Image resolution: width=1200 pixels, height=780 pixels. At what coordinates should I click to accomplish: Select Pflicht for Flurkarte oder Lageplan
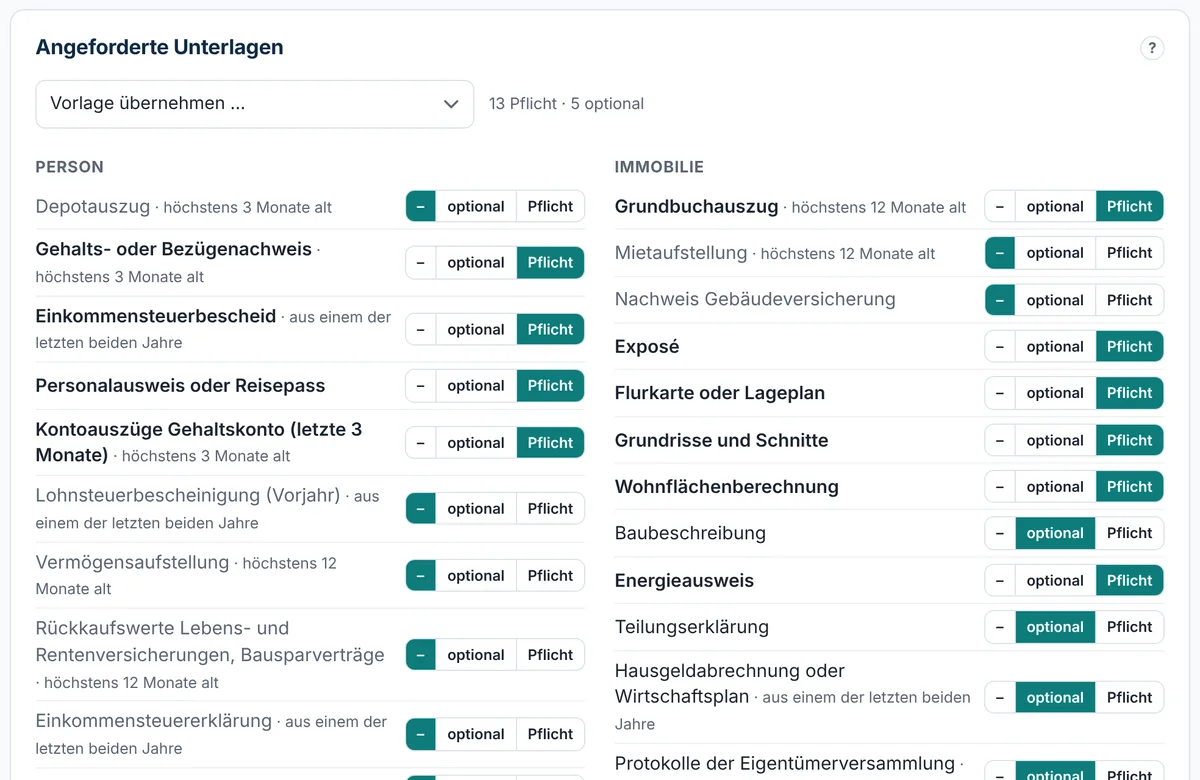pyautogui.click(x=1130, y=393)
